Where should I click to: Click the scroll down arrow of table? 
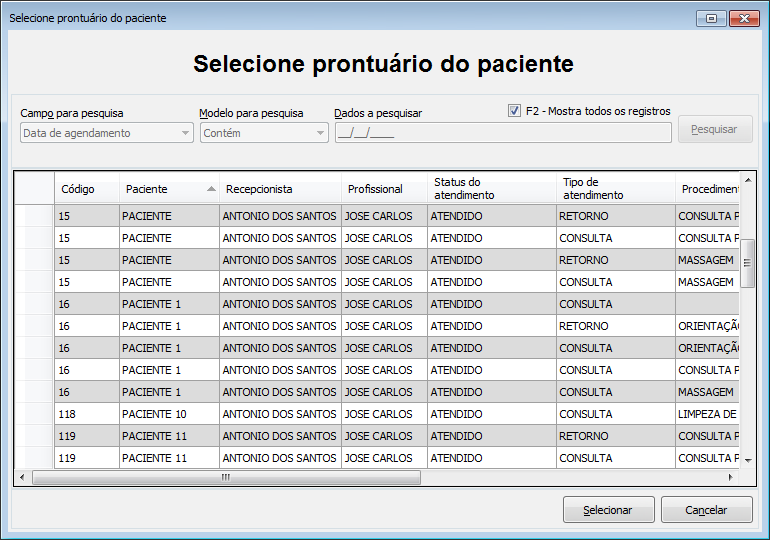coord(748,460)
